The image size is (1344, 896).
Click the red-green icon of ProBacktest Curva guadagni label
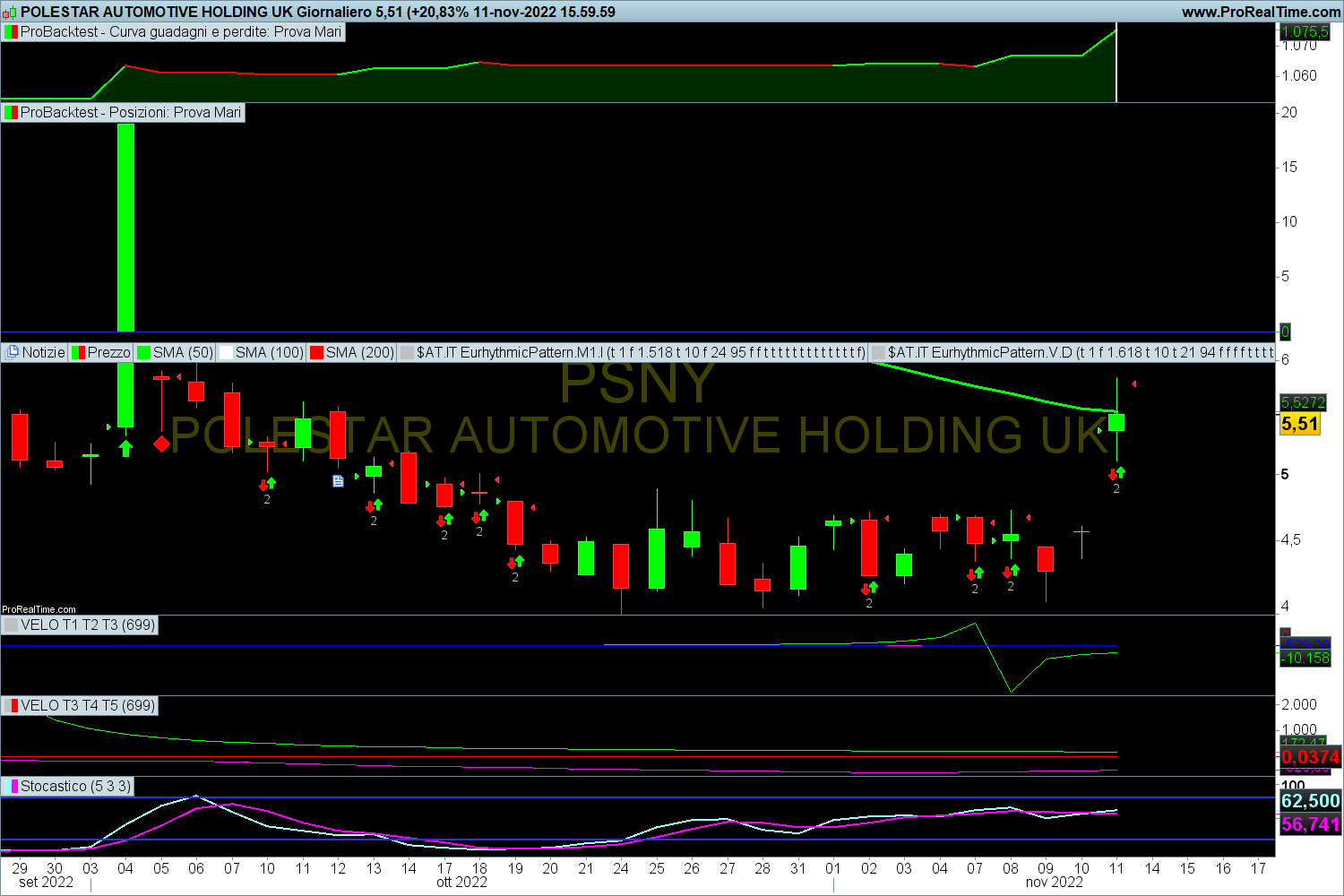point(11,32)
